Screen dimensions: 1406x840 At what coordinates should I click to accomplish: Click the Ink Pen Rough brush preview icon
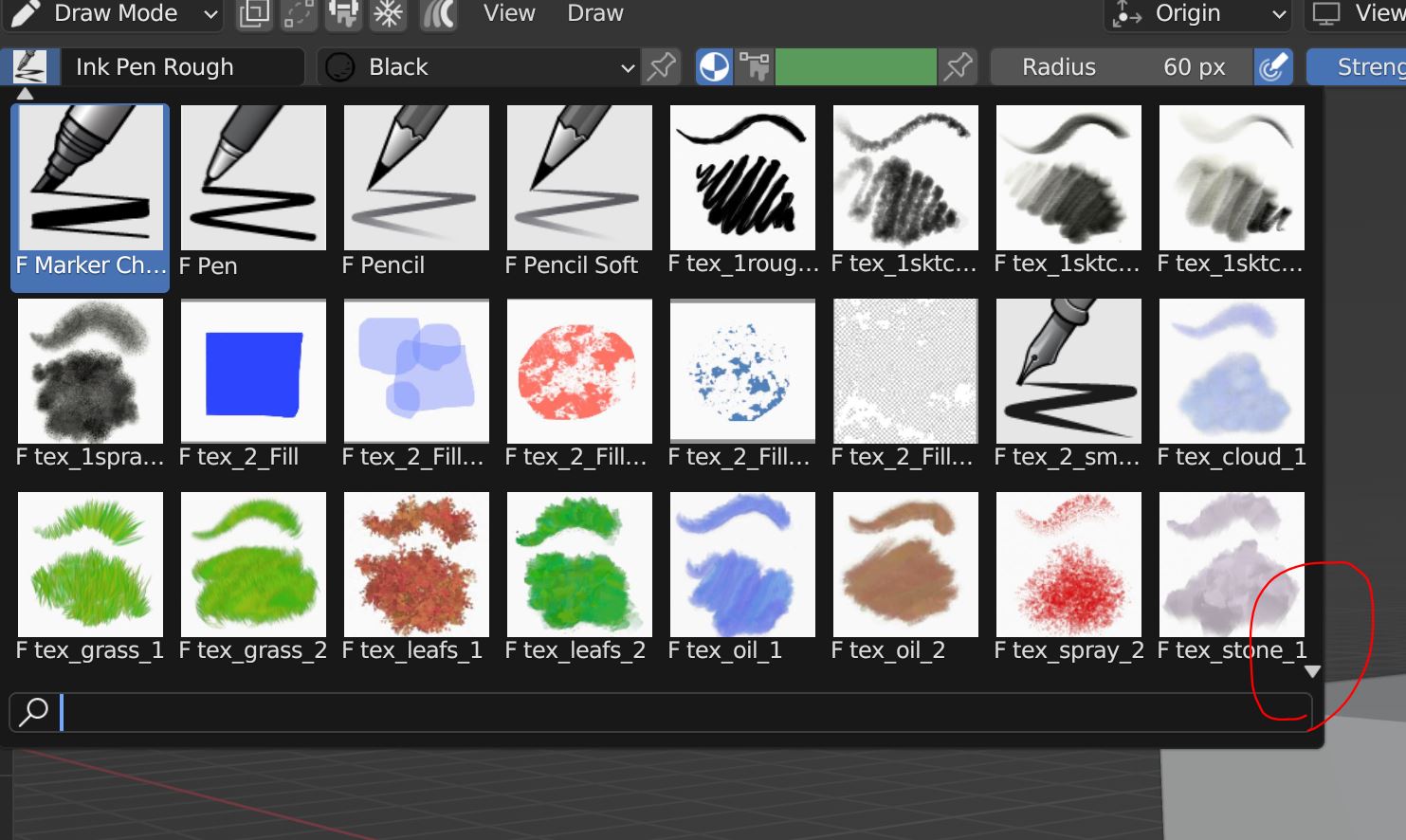coord(30,67)
